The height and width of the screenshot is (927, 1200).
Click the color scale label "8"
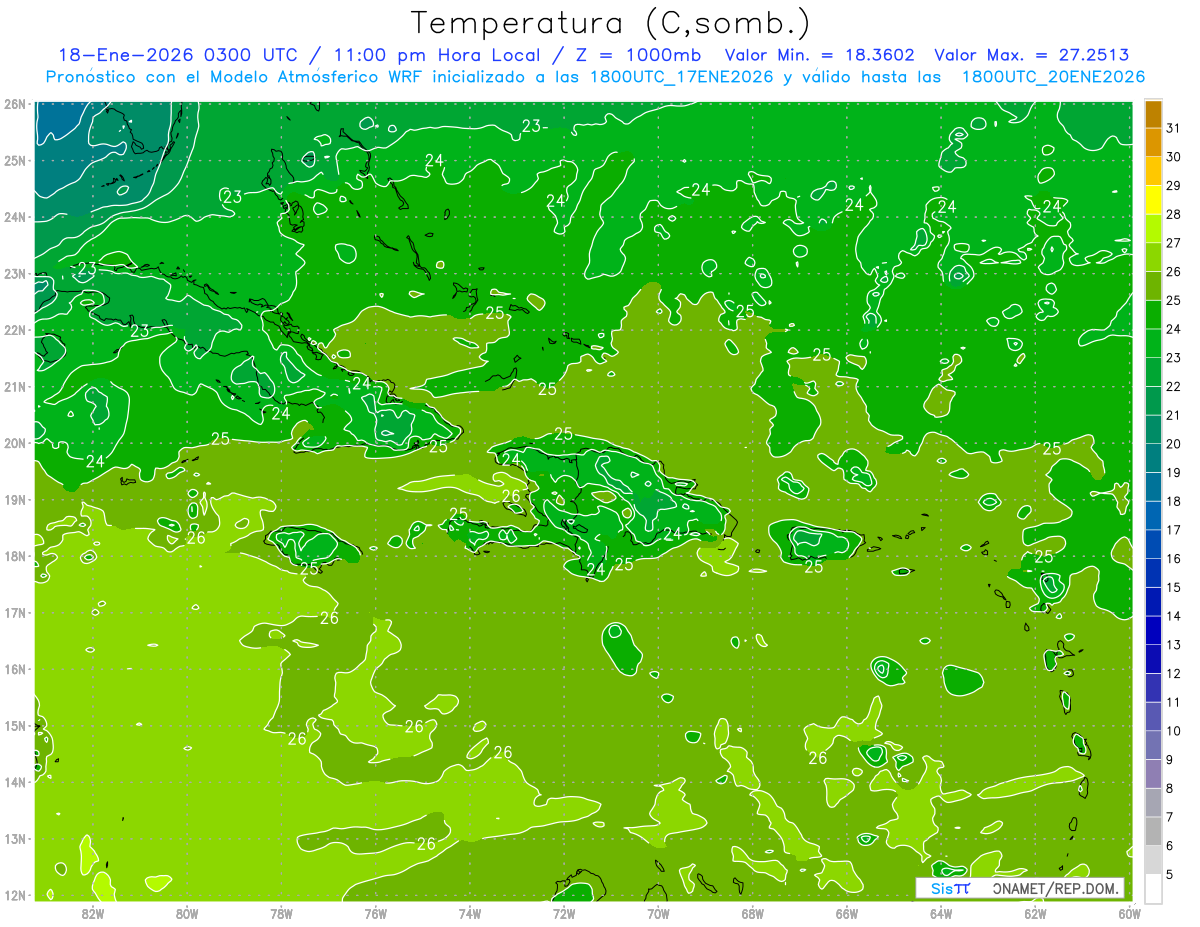click(1169, 788)
